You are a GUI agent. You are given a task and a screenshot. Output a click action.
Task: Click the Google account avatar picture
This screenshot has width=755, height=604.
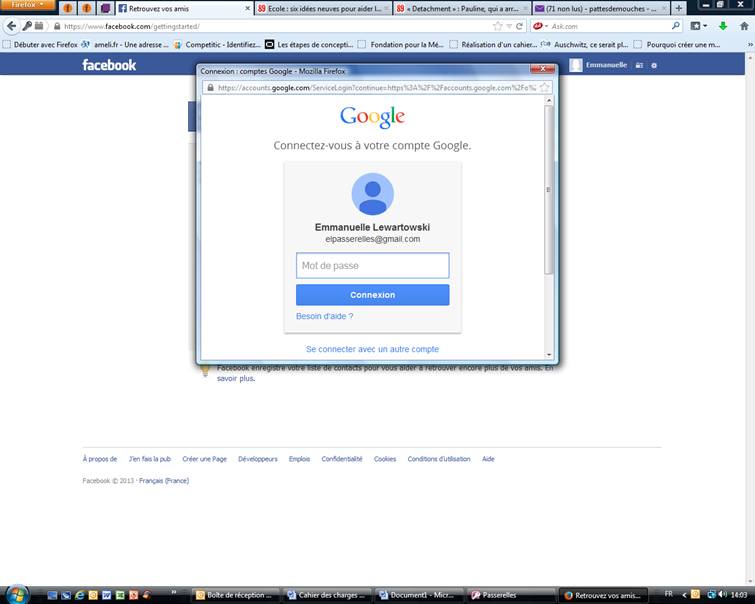373,194
